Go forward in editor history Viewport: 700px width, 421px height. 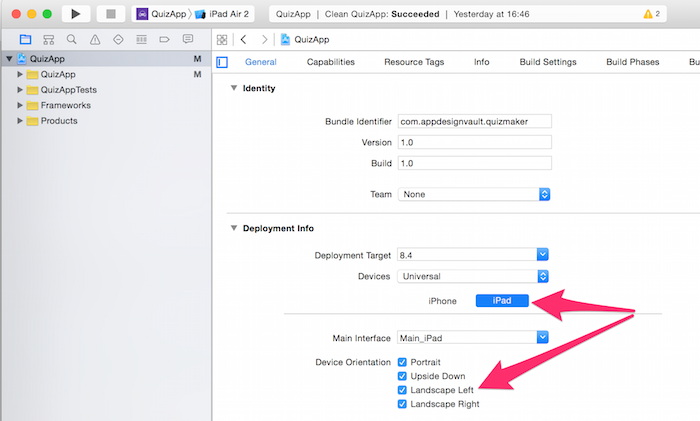pyautogui.click(x=264, y=40)
